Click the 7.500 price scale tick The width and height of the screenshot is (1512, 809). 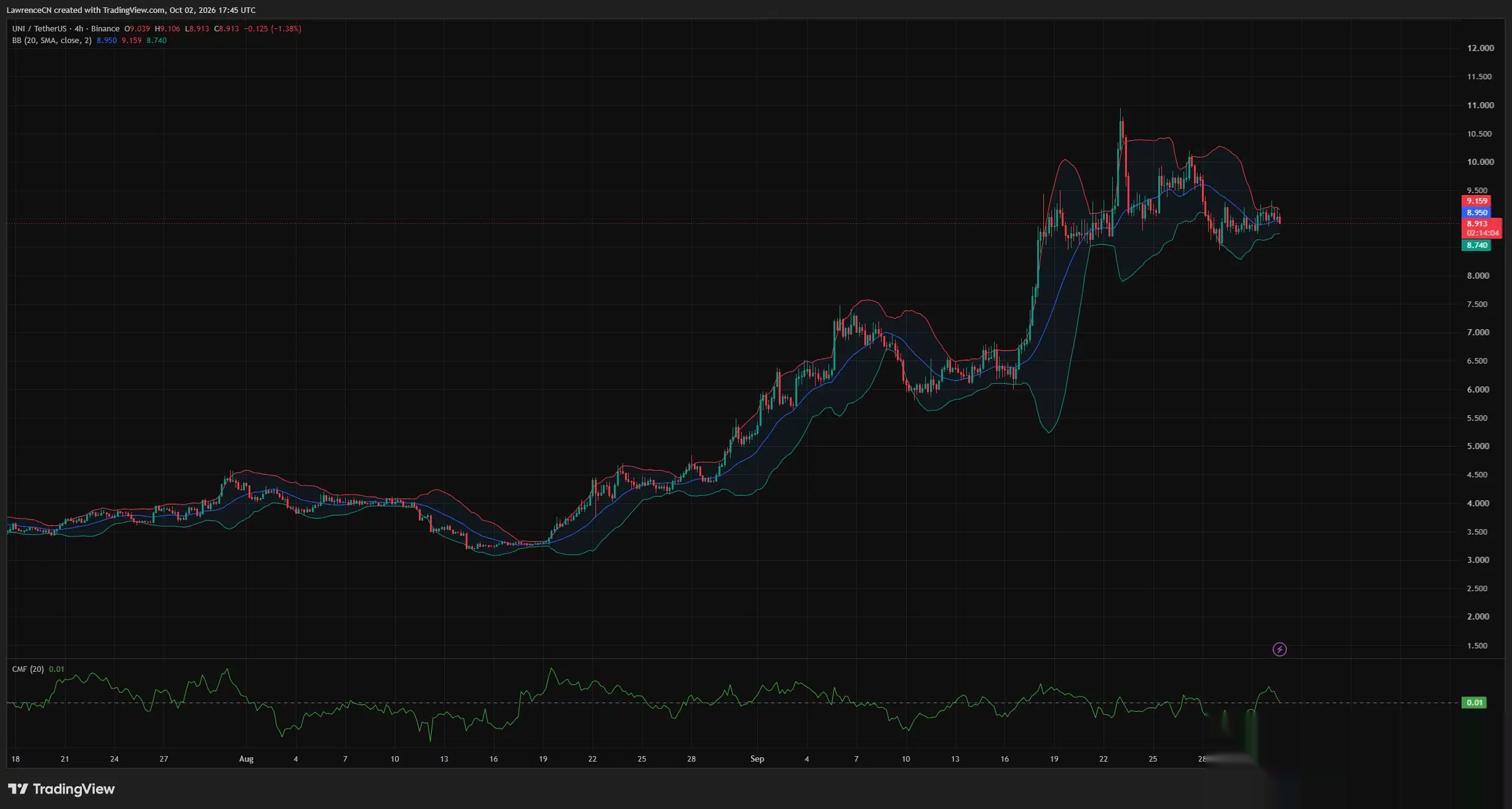[1478, 304]
